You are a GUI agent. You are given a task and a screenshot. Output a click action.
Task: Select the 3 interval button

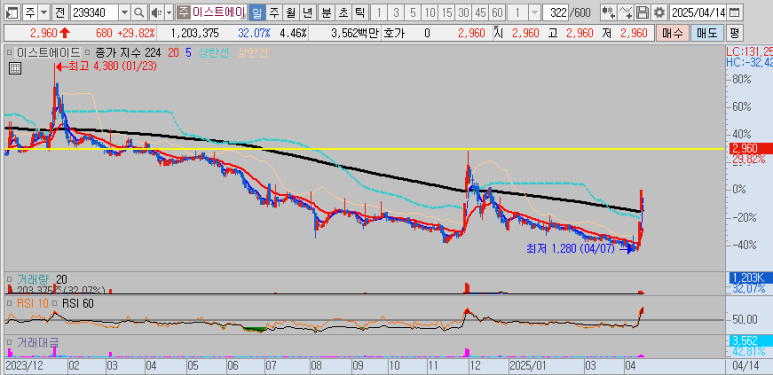pyautogui.click(x=396, y=12)
